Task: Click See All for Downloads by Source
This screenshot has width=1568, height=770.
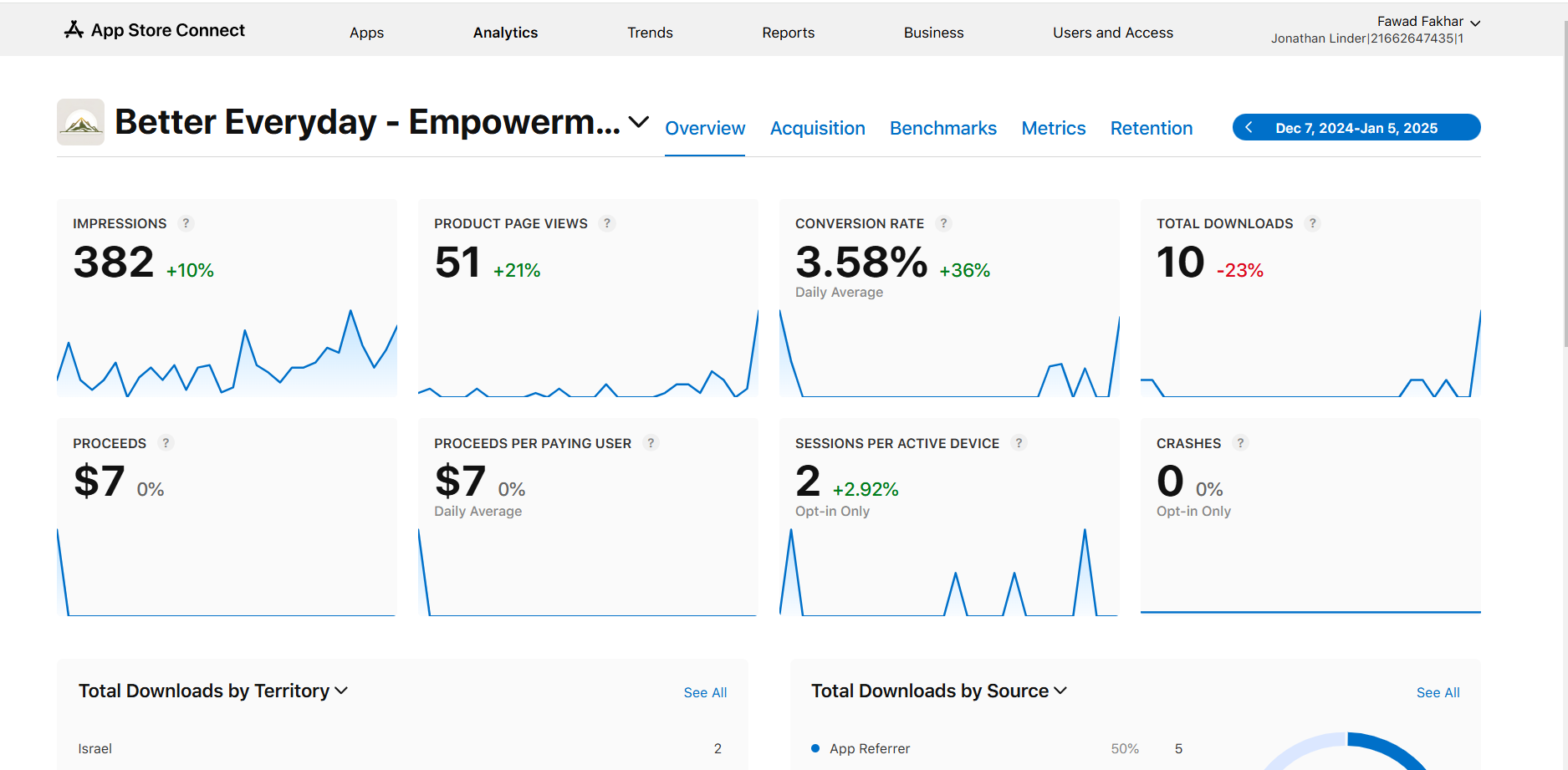Action: (x=1438, y=692)
